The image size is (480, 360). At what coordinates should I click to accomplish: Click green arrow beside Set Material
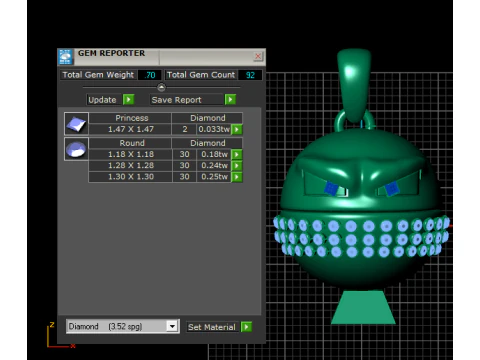tap(246, 327)
